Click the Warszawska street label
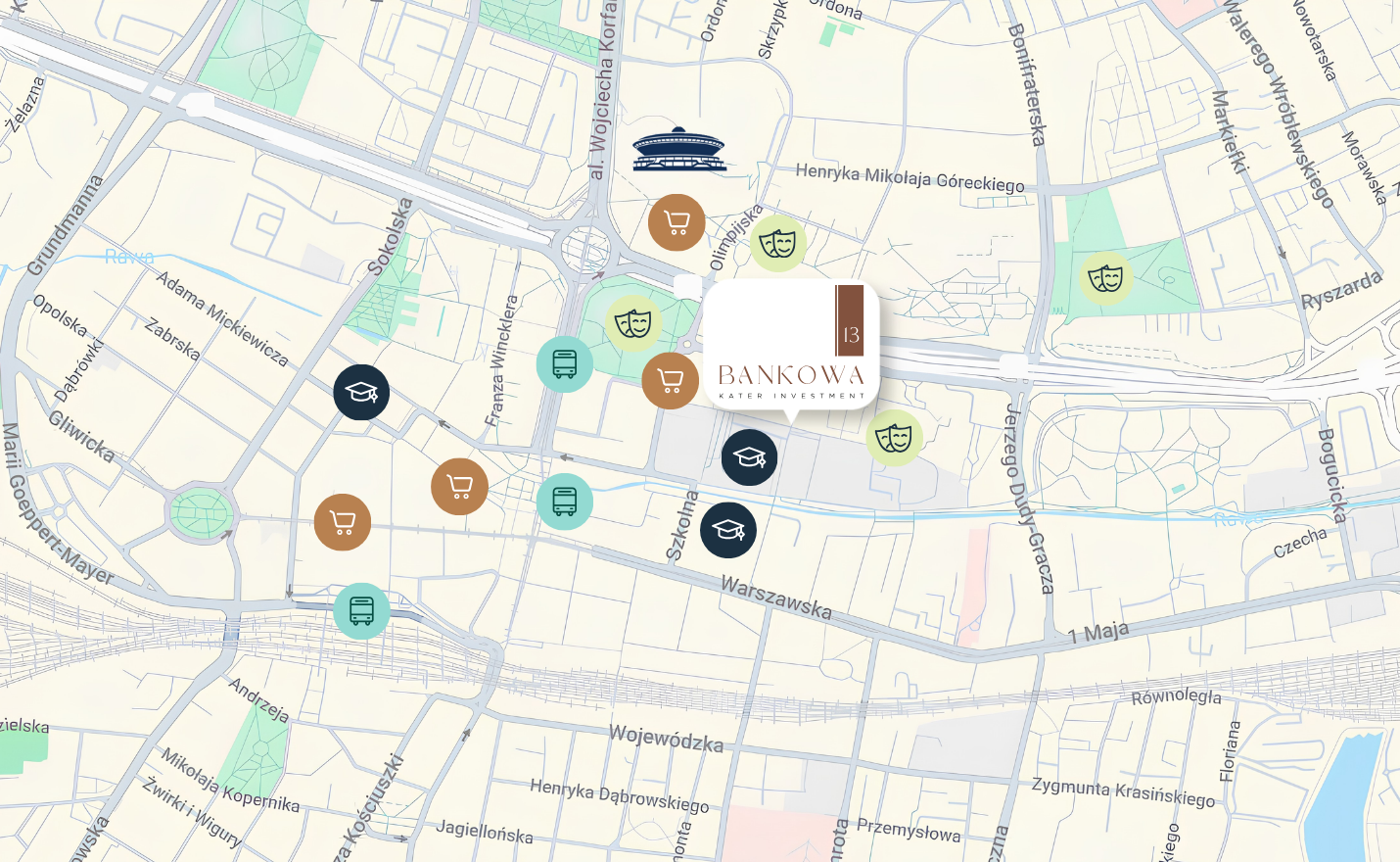The width and height of the screenshot is (1400, 862). pyautogui.click(x=776, y=598)
